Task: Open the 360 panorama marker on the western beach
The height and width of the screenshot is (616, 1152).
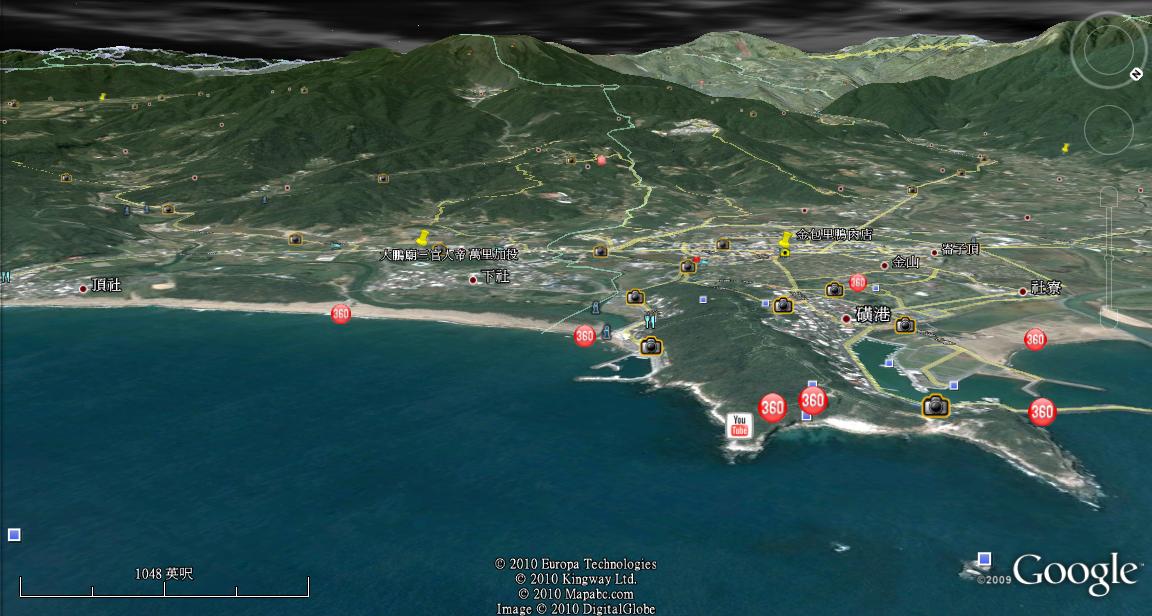Action: [341, 314]
